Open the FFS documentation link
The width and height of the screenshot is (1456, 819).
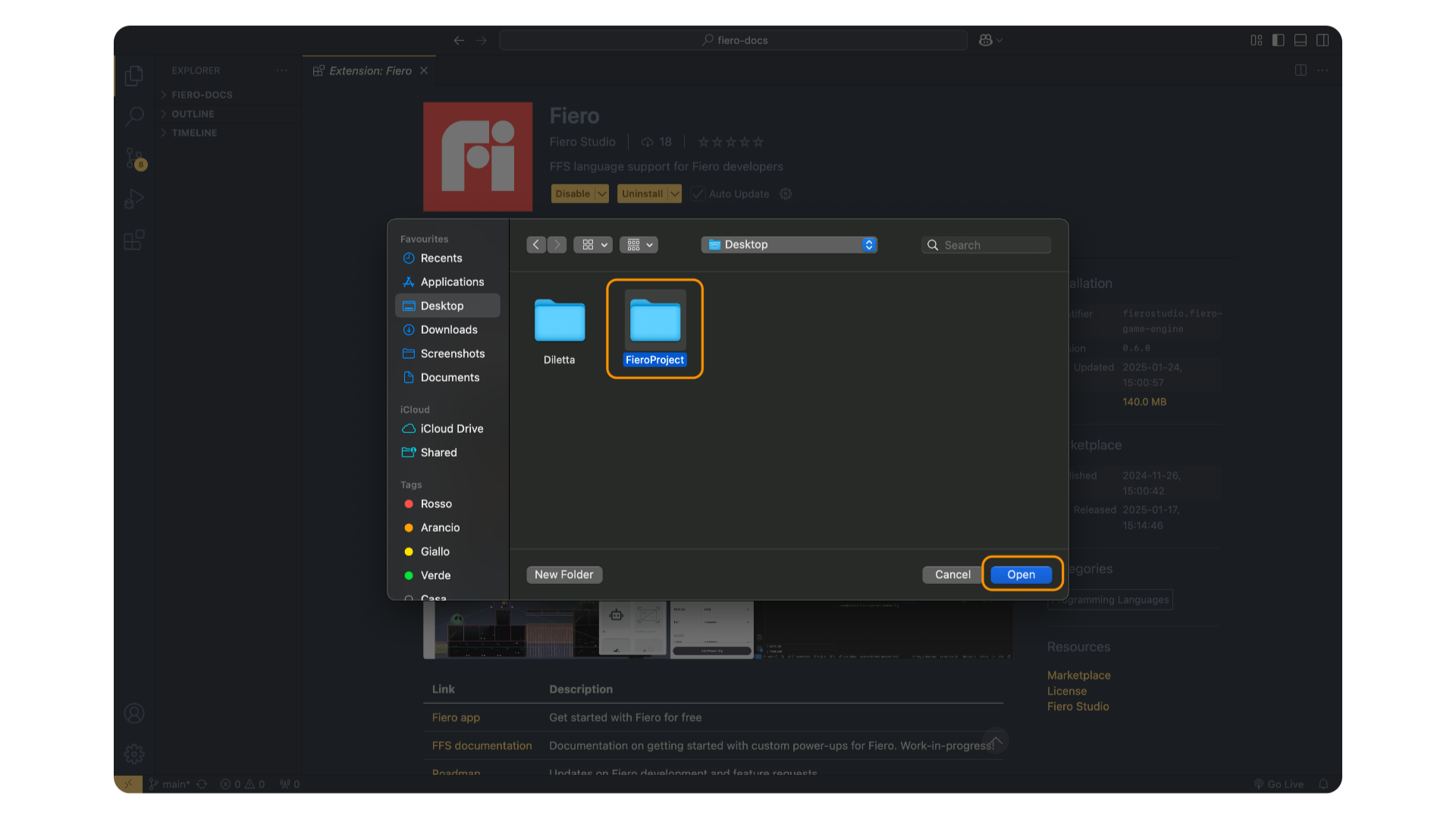[x=482, y=746]
